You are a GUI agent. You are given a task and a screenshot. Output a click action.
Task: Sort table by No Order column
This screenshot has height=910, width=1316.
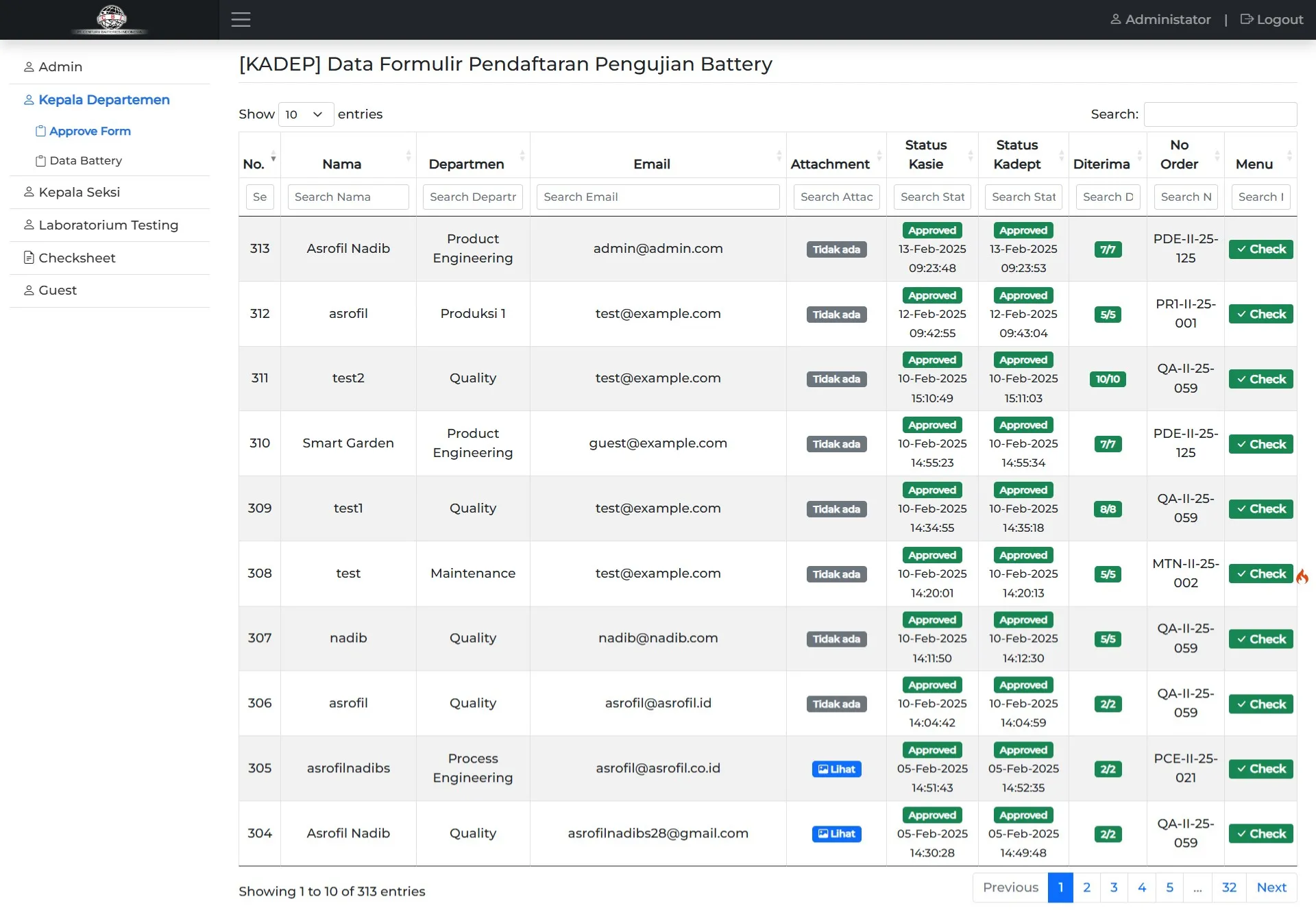1186,155
